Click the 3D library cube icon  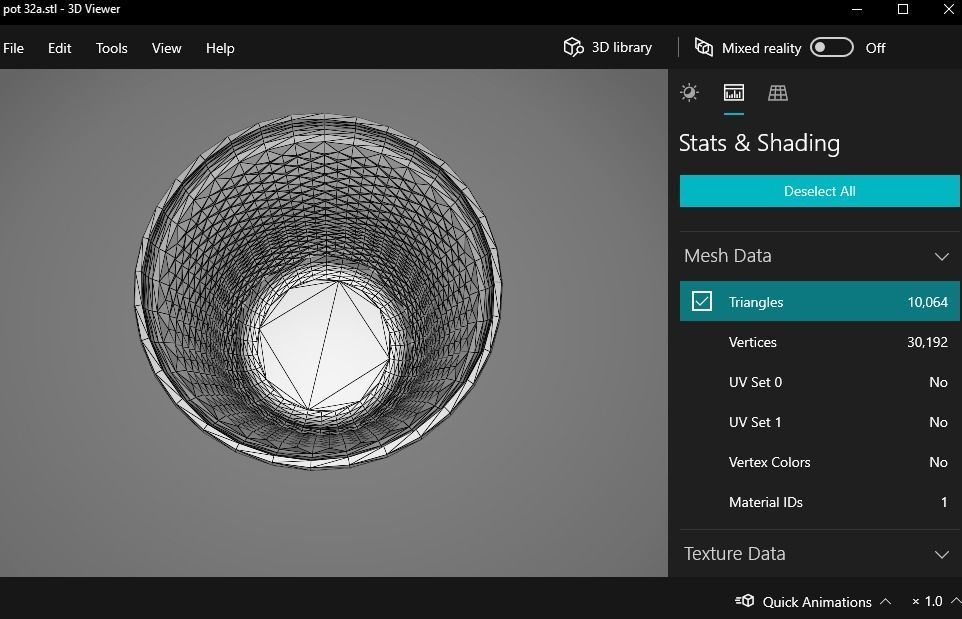[x=573, y=47]
